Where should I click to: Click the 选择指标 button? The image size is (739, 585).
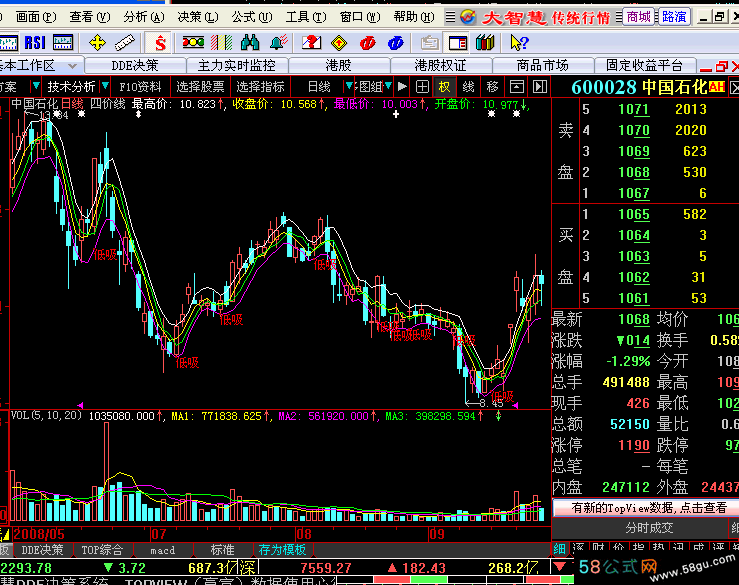(260, 87)
